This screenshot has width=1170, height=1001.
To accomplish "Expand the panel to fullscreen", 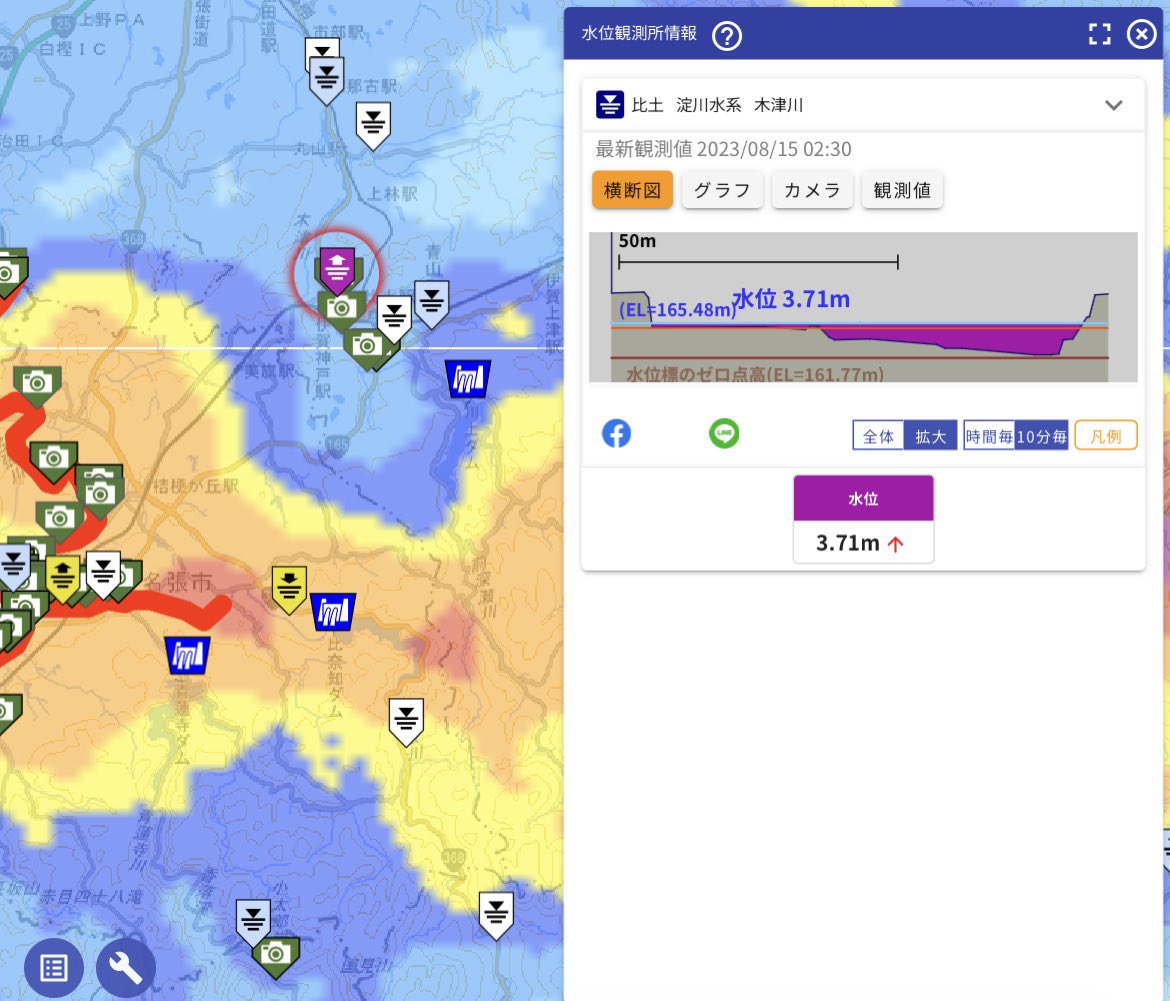I will tap(1099, 34).
